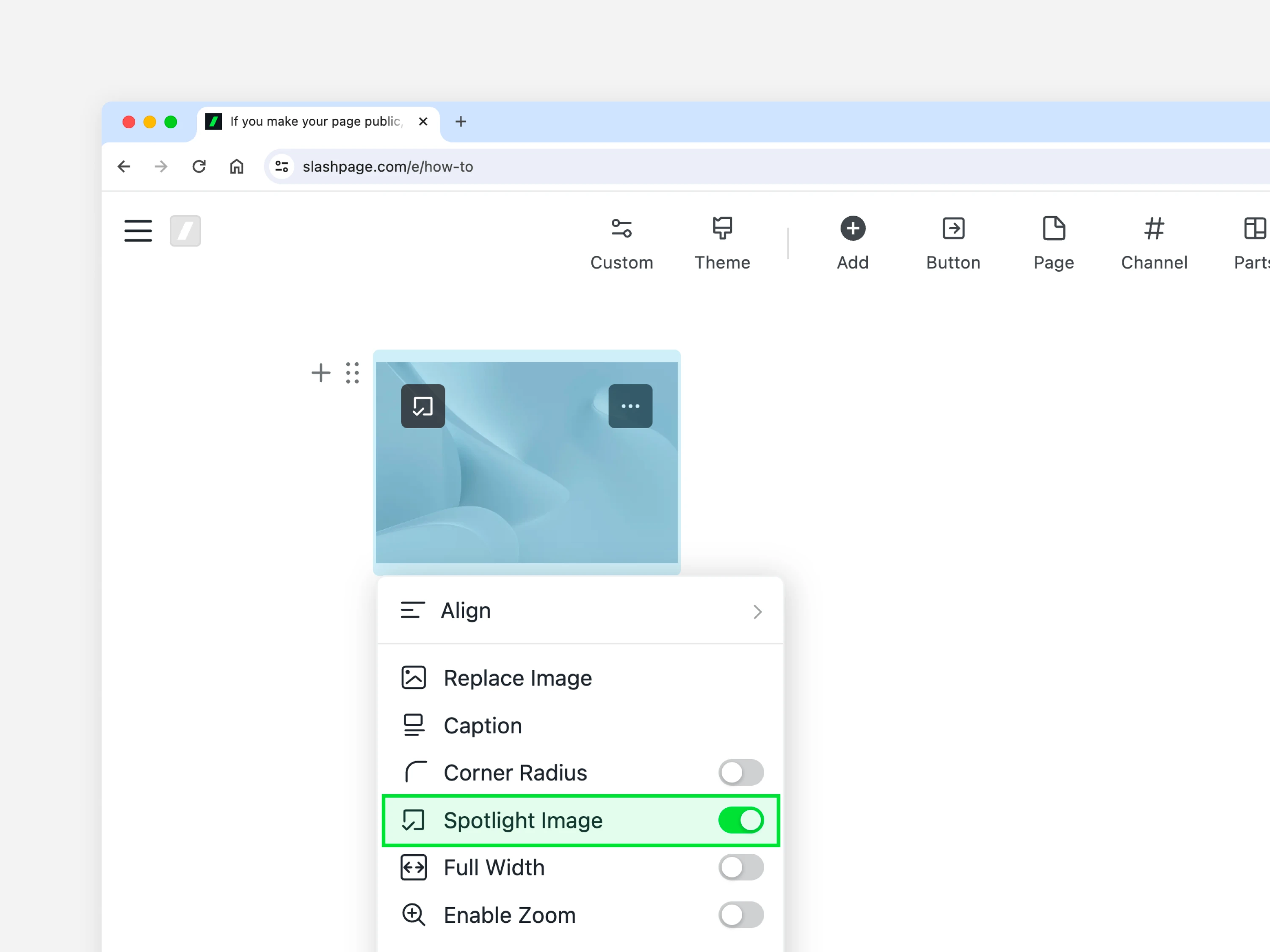Close the current browser tab
The height and width of the screenshot is (952, 1270).
[x=423, y=122]
